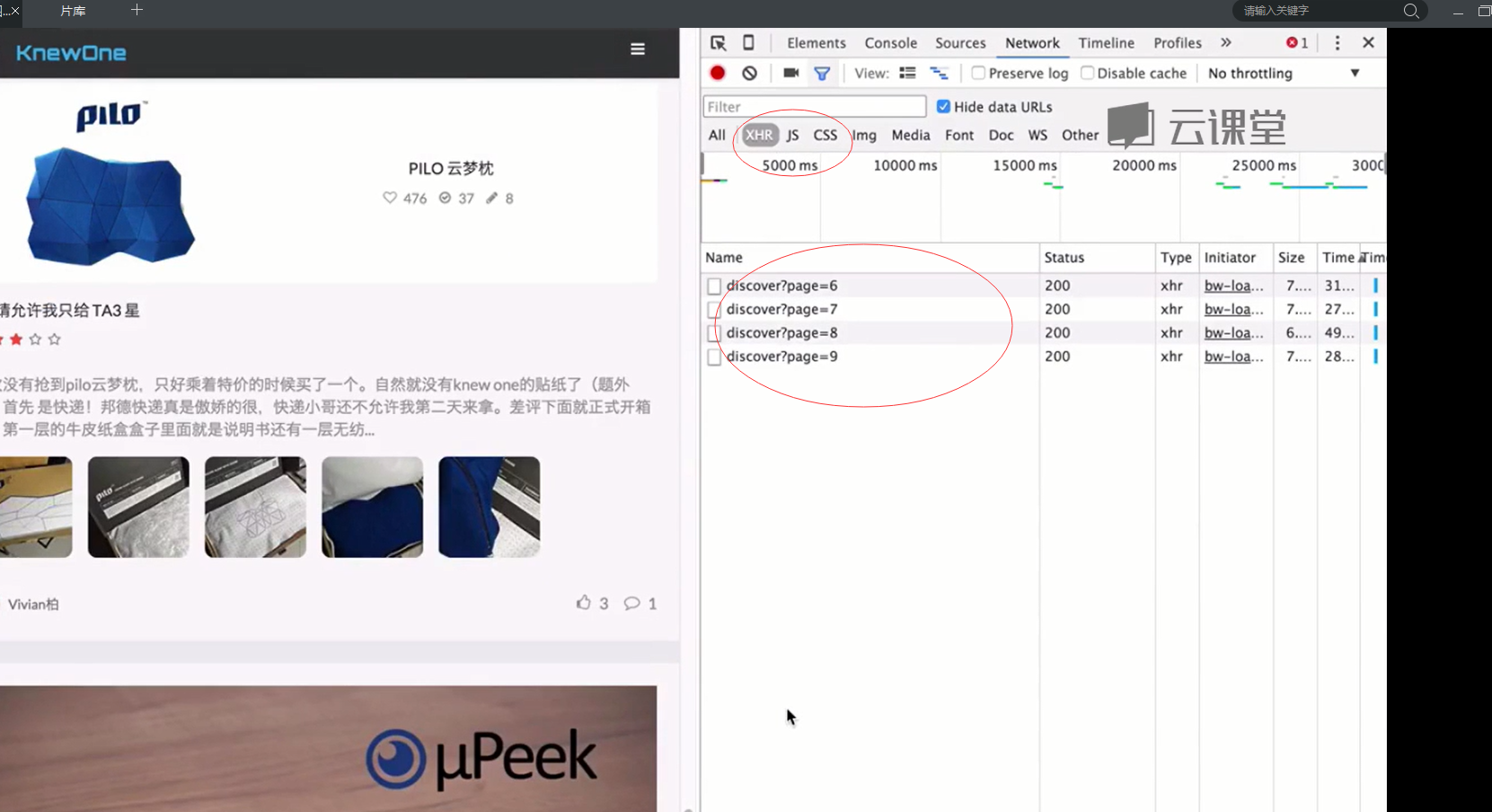Open the blue pillow review photo thumbnail

pos(373,507)
